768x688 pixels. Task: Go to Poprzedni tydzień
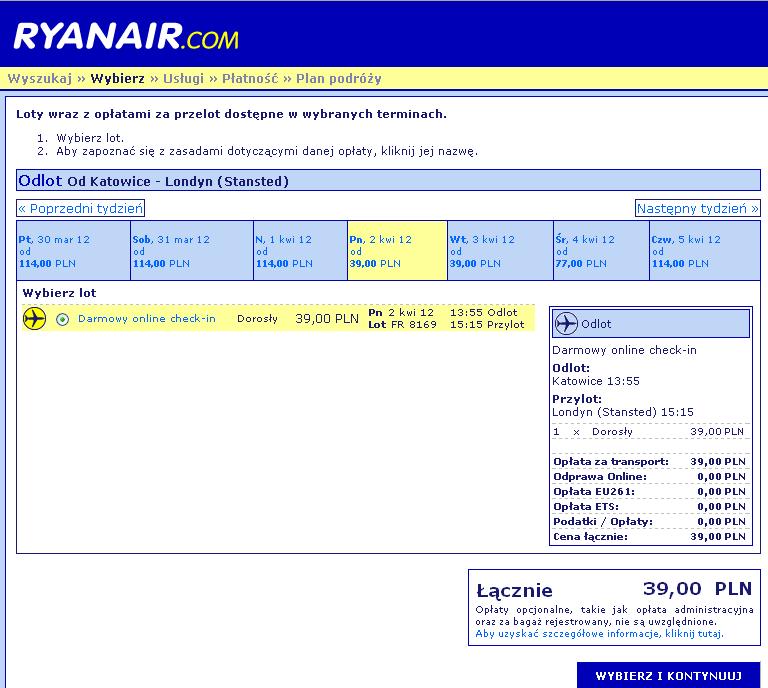pyautogui.click(x=81, y=208)
